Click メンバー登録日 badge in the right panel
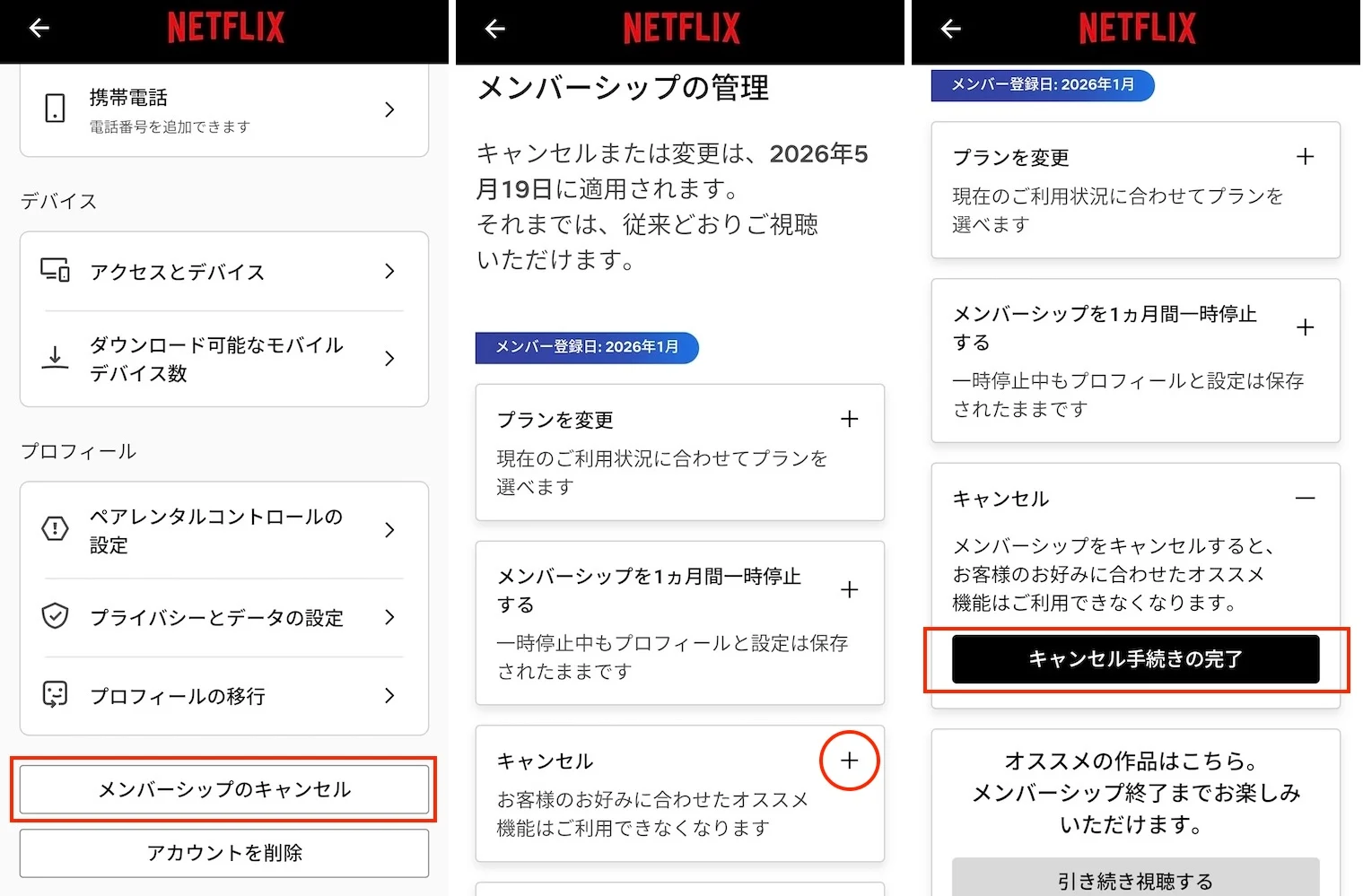 (1043, 84)
